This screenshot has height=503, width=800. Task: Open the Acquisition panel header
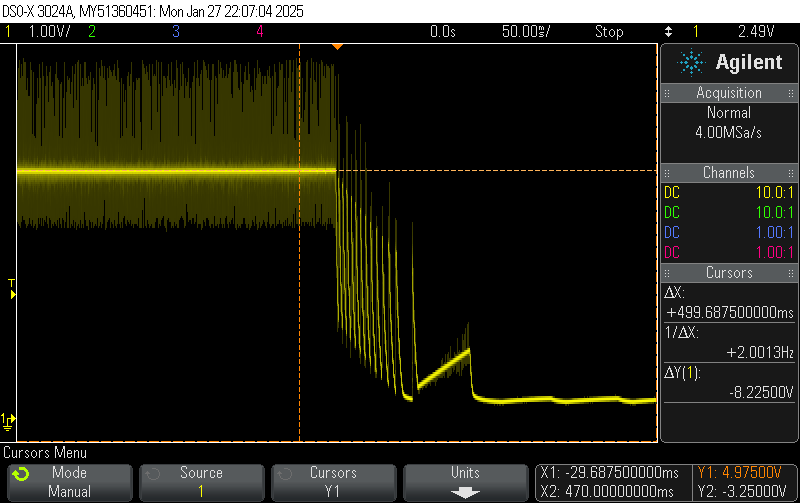pos(729,93)
